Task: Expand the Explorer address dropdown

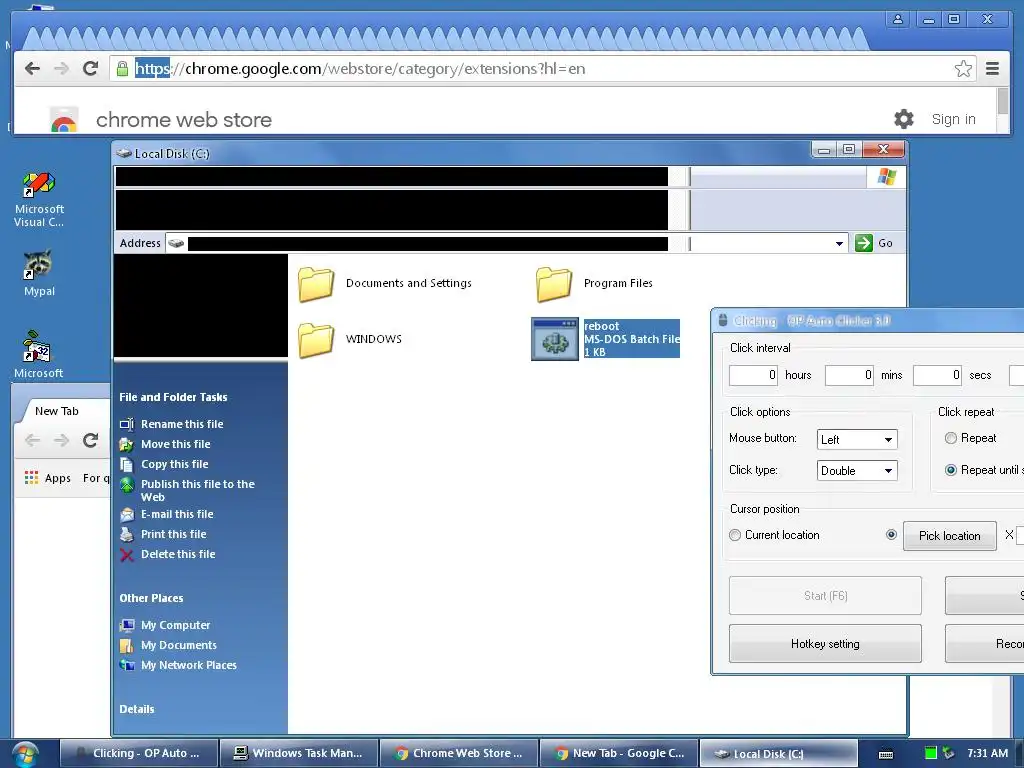Action: tap(839, 244)
